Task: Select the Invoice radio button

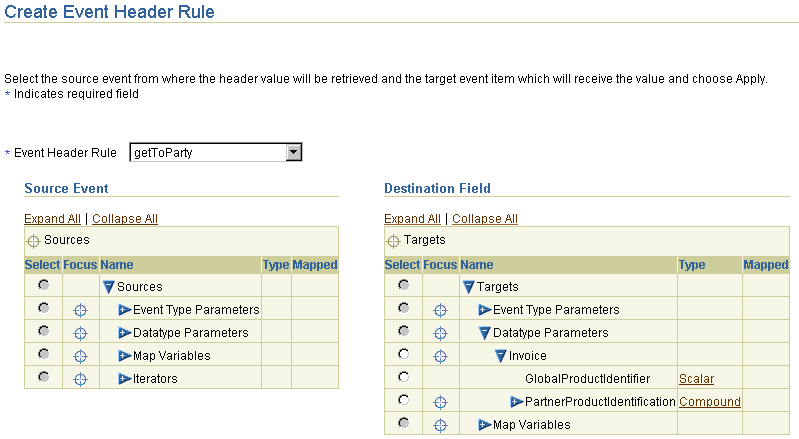Action: 404,354
